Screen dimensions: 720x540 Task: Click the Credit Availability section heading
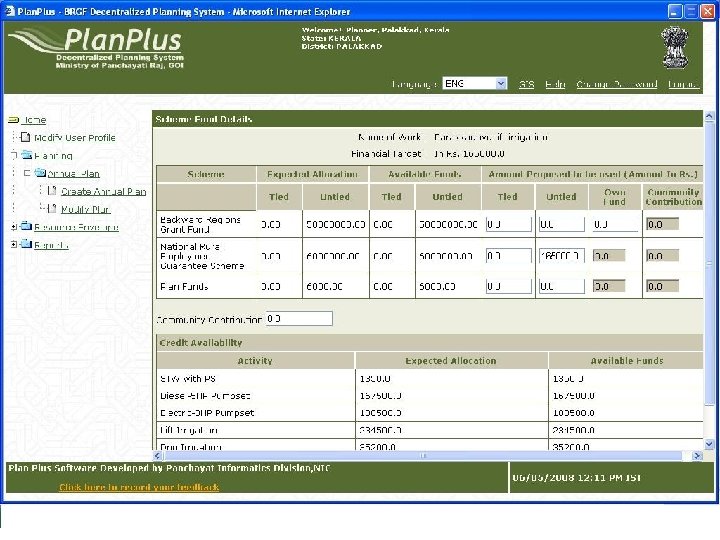[x=201, y=343]
